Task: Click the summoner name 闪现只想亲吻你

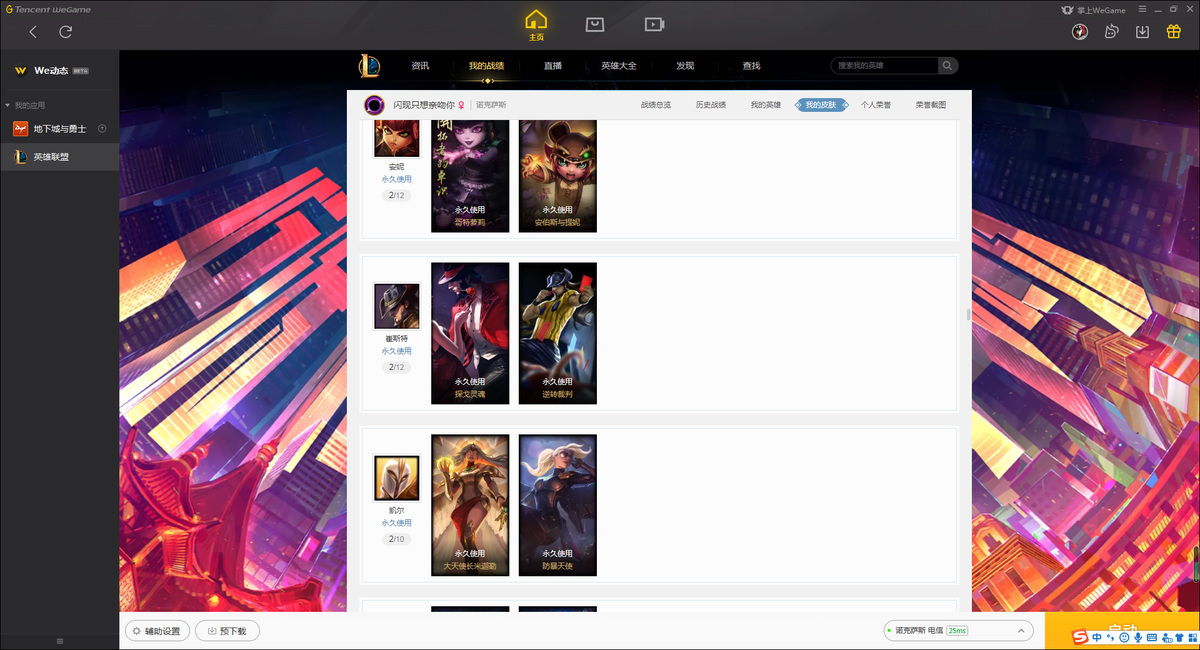Action: click(x=423, y=105)
